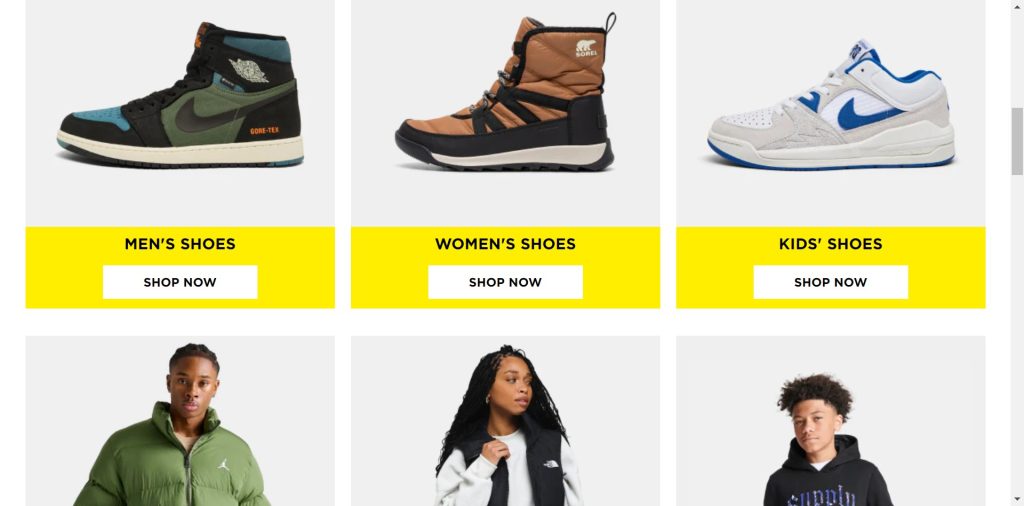Click the Kids' Shoes heading
The image size is (1024, 506).
click(830, 244)
